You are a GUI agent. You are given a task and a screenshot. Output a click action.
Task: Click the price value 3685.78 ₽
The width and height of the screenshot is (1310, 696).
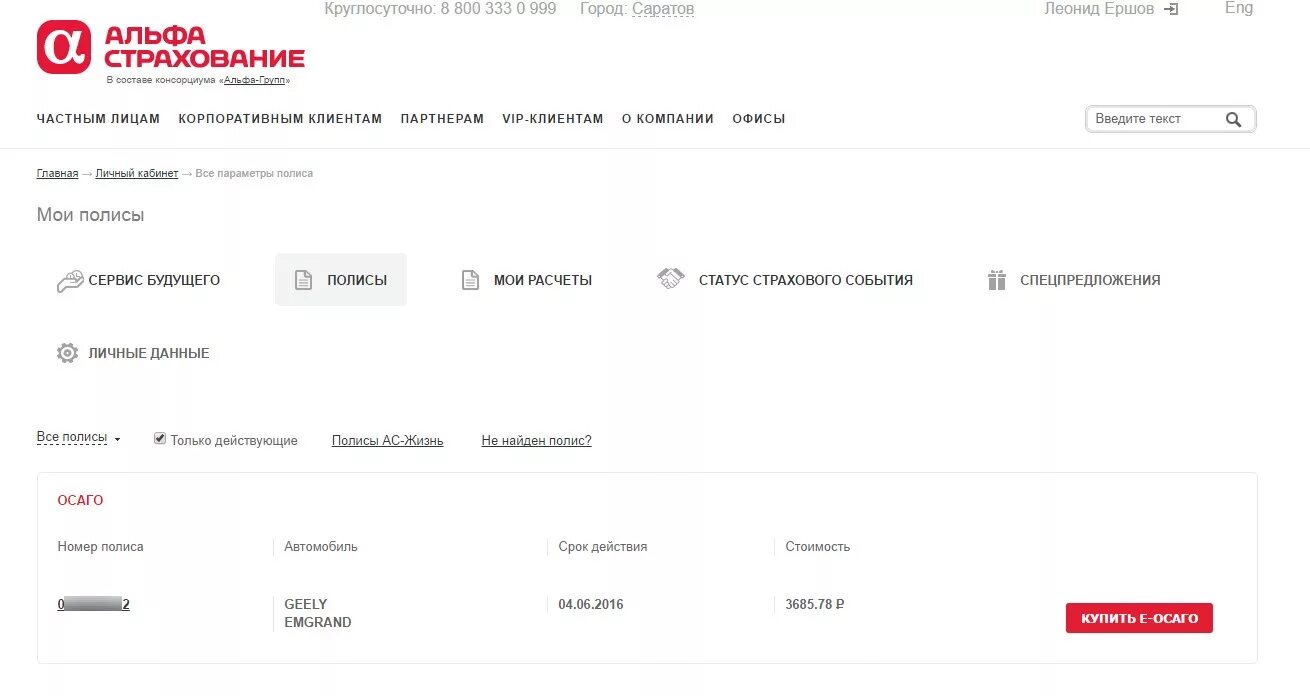(815, 604)
